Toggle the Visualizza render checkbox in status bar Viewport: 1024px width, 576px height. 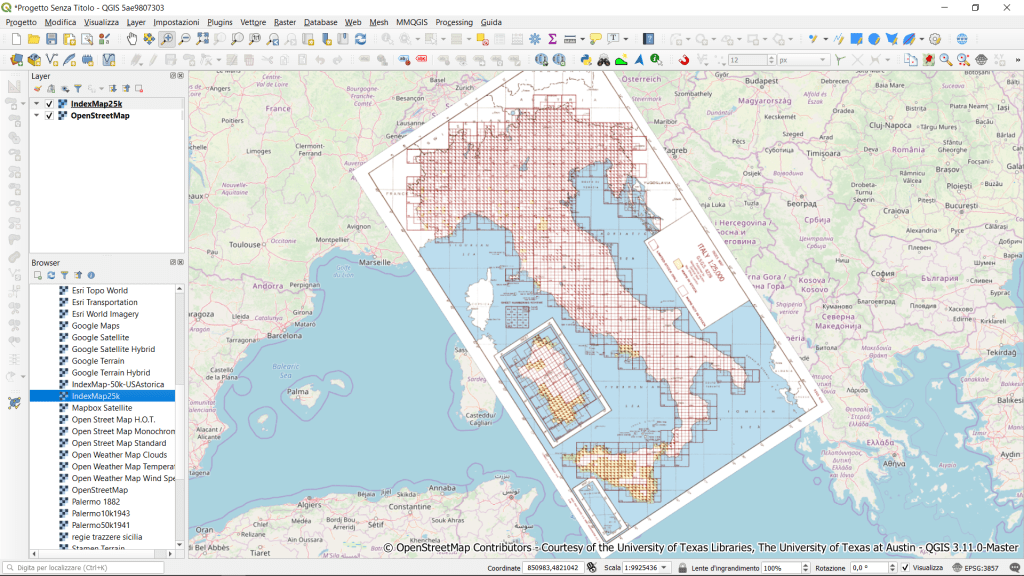point(905,568)
